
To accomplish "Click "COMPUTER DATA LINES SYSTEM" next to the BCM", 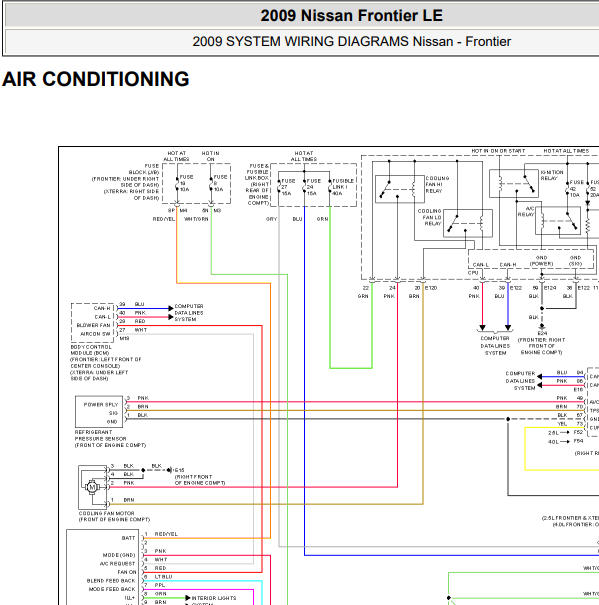I will point(189,313).
